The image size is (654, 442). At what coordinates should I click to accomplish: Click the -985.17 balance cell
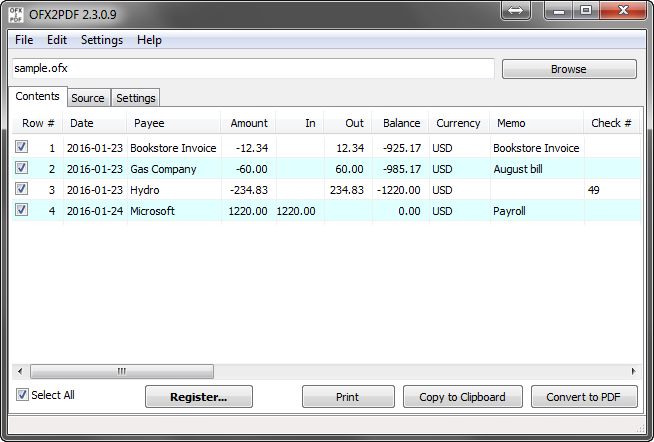(x=402, y=169)
